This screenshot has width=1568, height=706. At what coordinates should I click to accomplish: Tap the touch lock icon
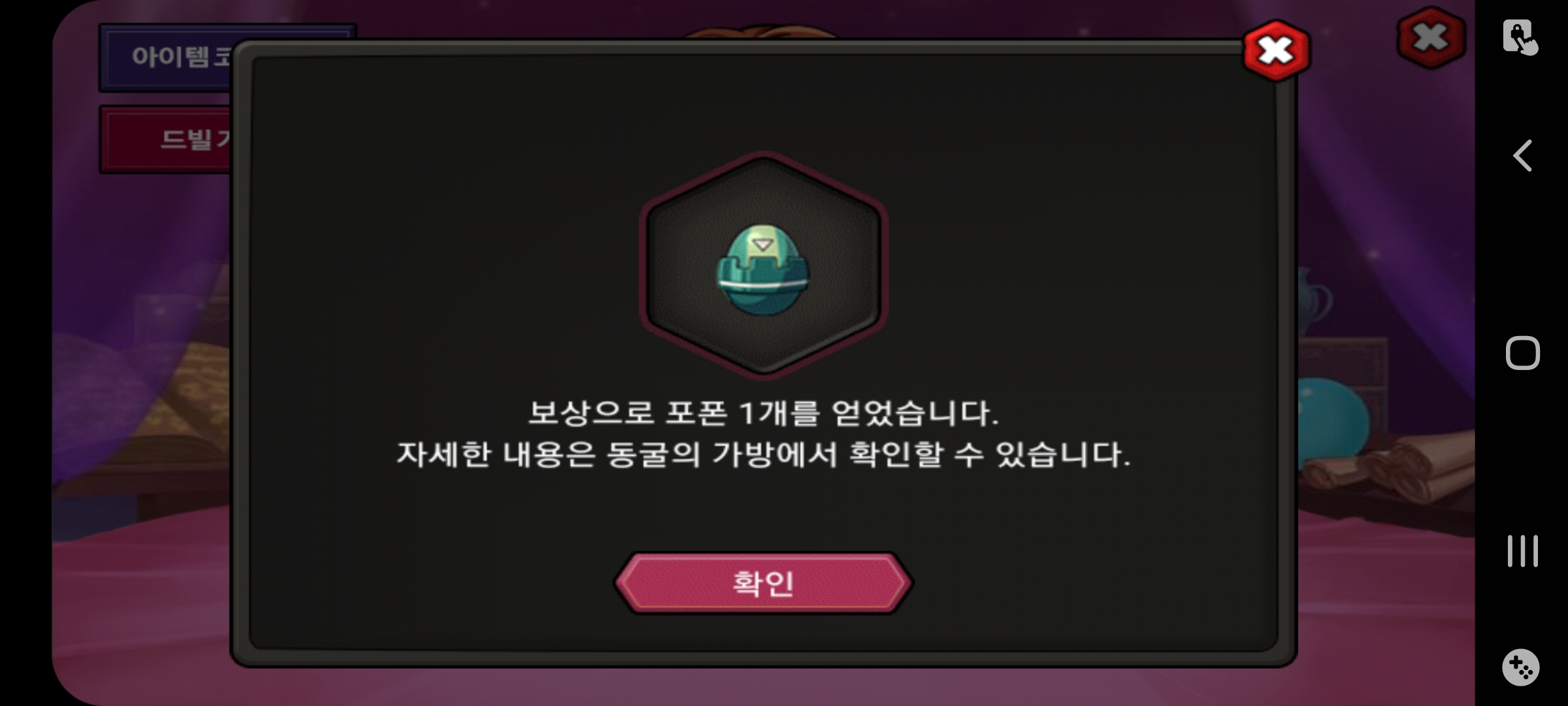pos(1520,37)
